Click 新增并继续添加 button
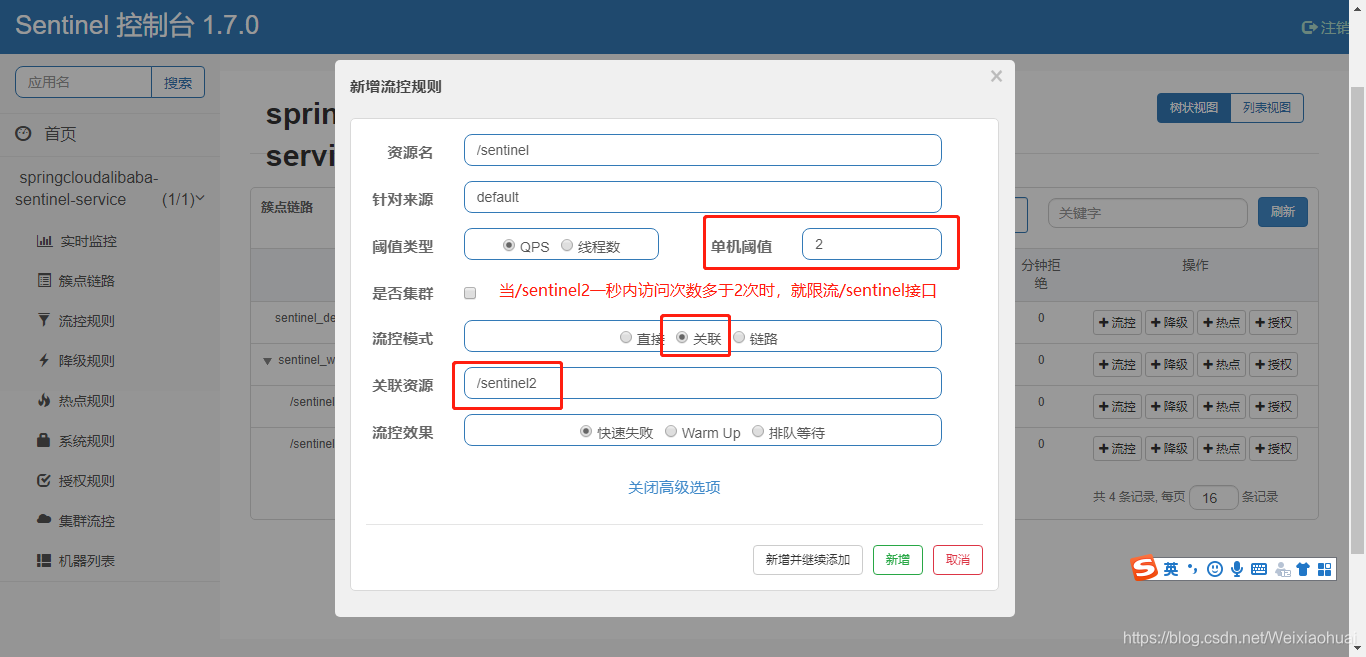Viewport: 1366px width, 657px height. coord(808,560)
